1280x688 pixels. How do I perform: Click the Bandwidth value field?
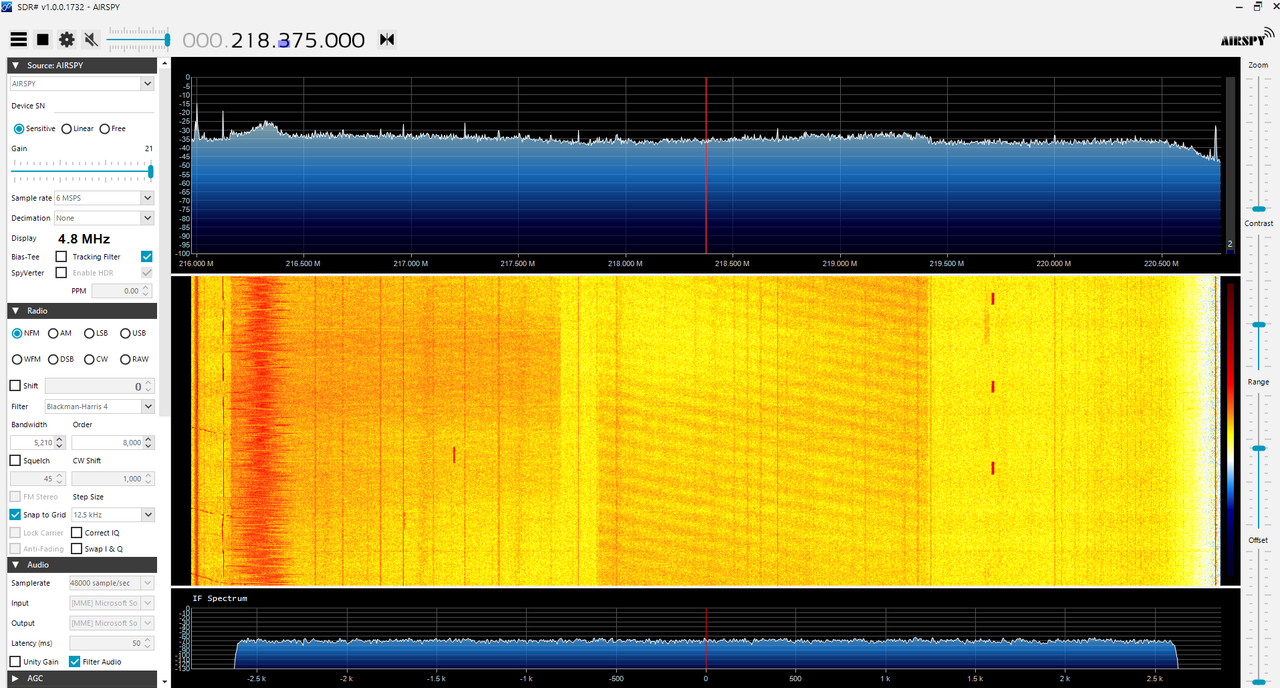(x=38, y=442)
